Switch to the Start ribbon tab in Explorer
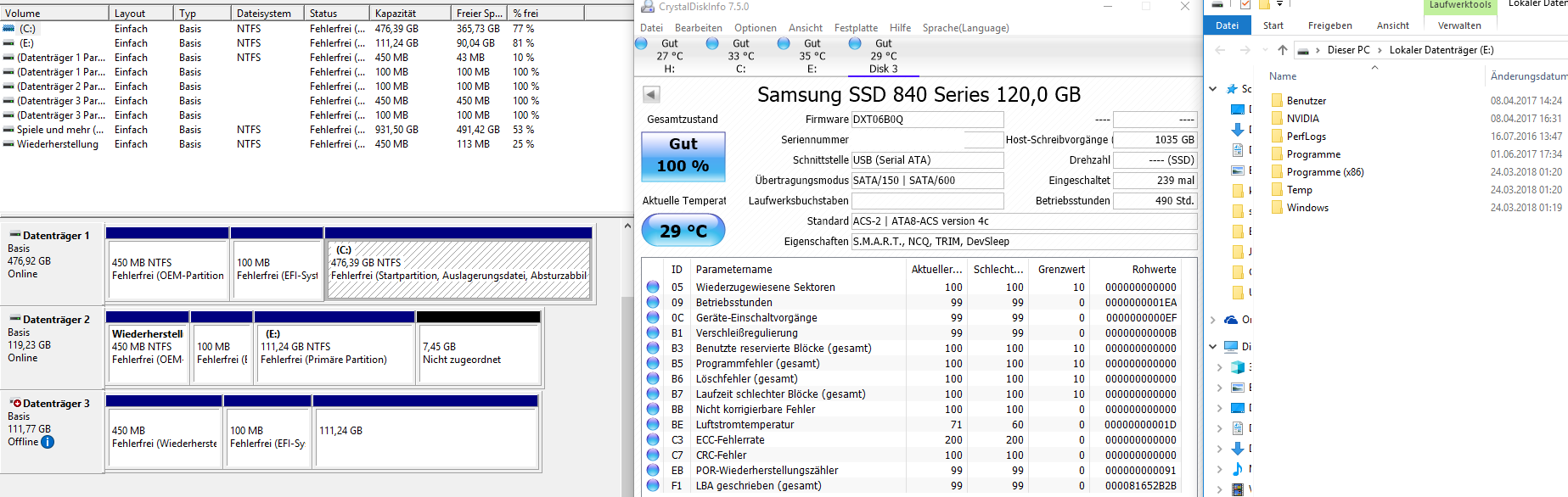 pos(1273,25)
